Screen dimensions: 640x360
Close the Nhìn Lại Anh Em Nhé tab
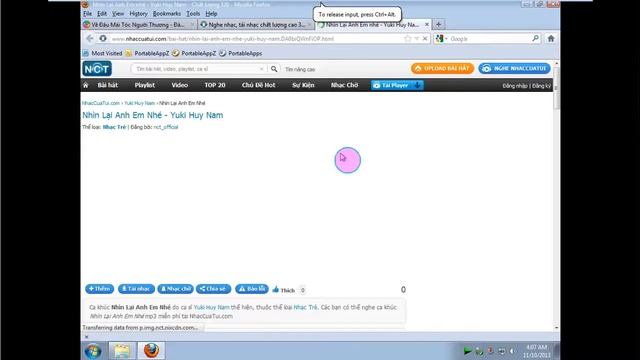coord(427,24)
